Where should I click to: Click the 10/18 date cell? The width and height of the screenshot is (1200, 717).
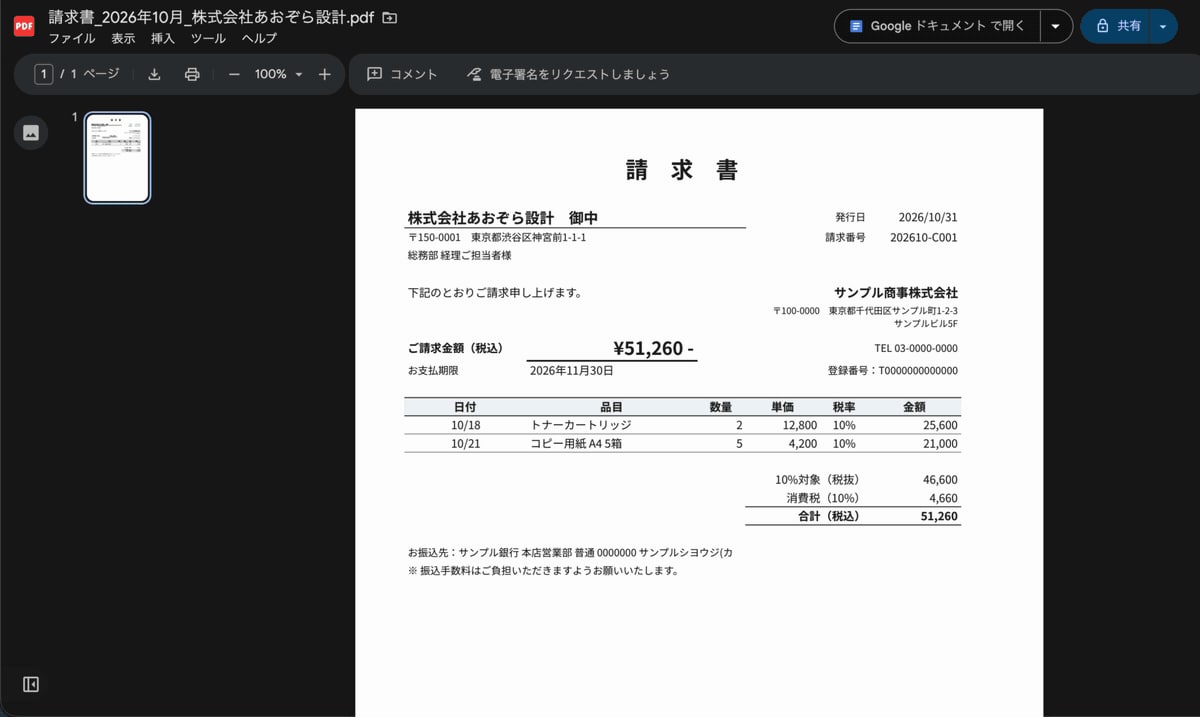pyautogui.click(x=466, y=425)
